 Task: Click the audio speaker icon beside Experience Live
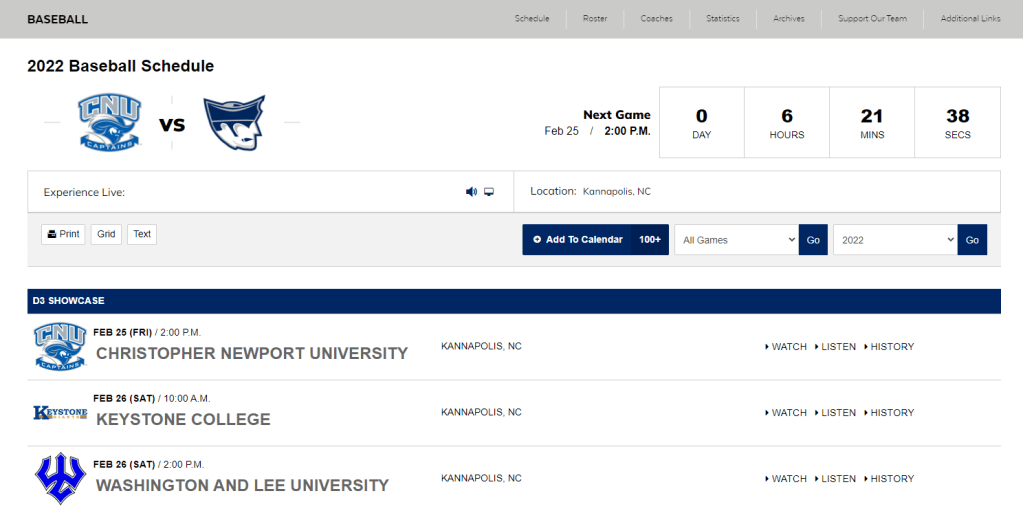click(x=471, y=192)
